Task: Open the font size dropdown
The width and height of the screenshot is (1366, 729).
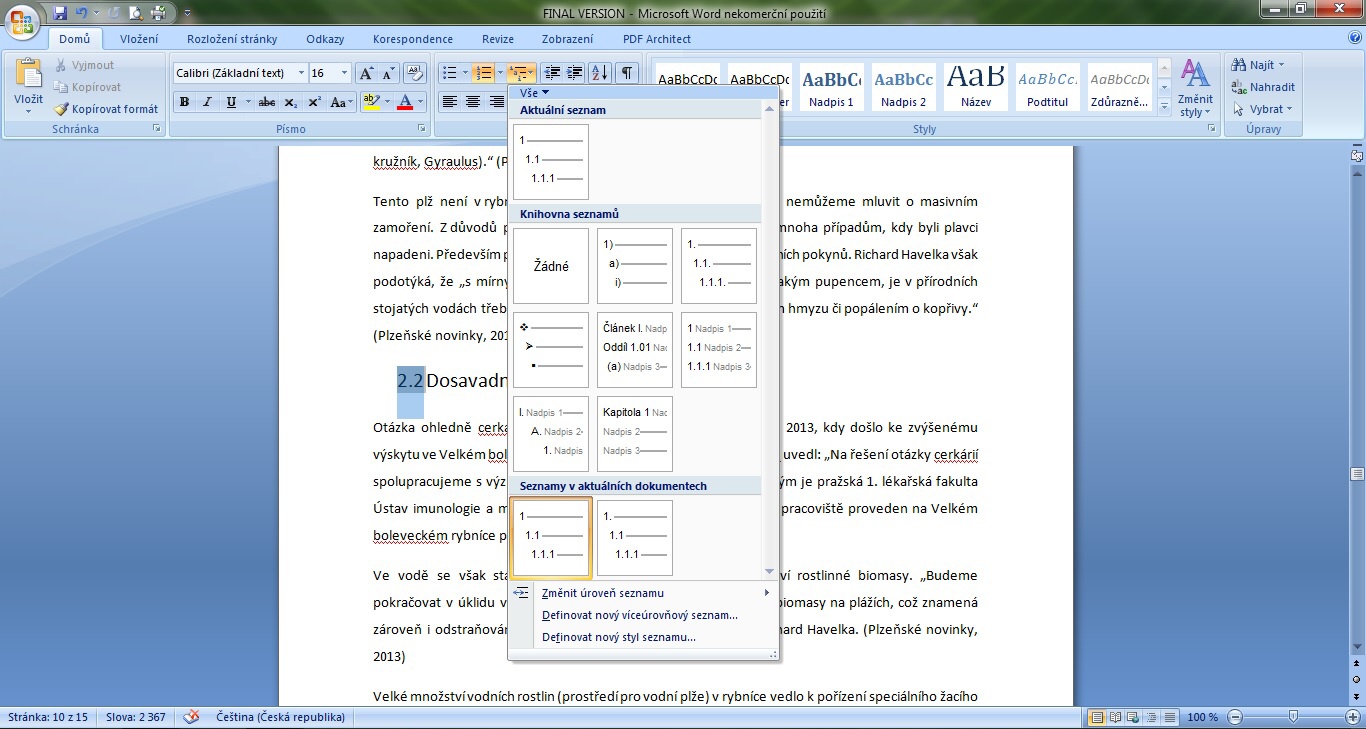Action: tap(344, 73)
